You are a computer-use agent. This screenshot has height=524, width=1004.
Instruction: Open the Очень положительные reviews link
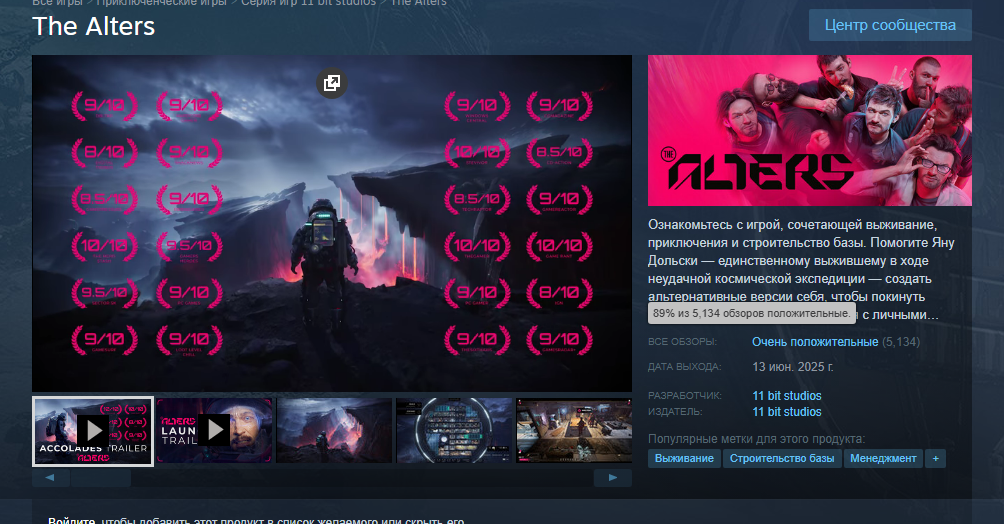[814, 342]
